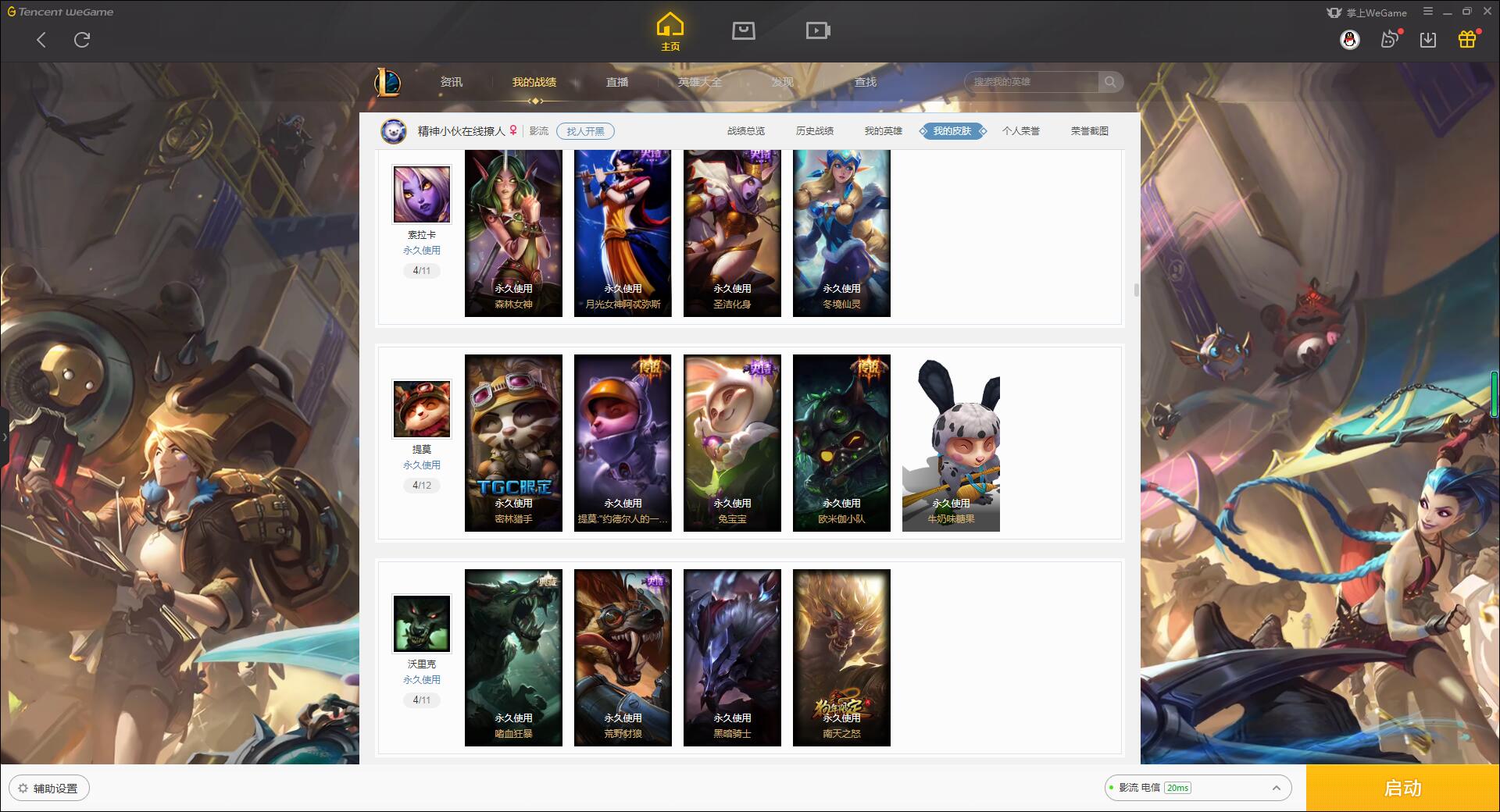Screen dimensions: 1500x812
Task: Open the 主页 home icon
Action: pyautogui.click(x=670, y=31)
